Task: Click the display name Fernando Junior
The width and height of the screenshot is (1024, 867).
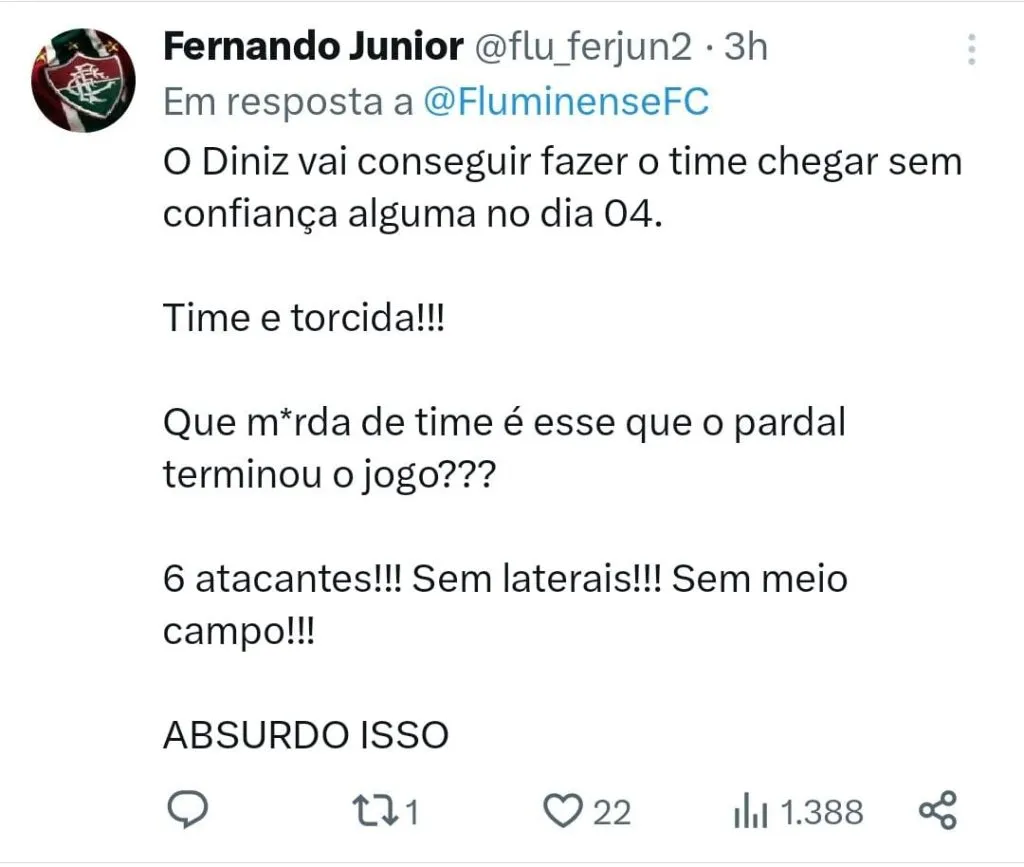Action: [x=312, y=46]
